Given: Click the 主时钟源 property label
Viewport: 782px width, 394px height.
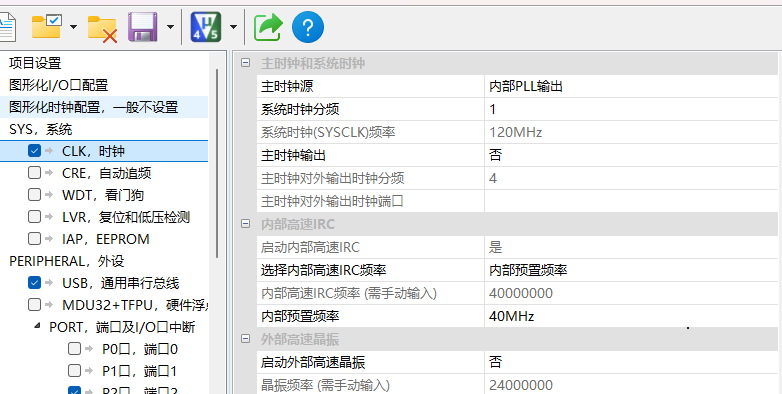Looking at the screenshot, I should point(287,86).
